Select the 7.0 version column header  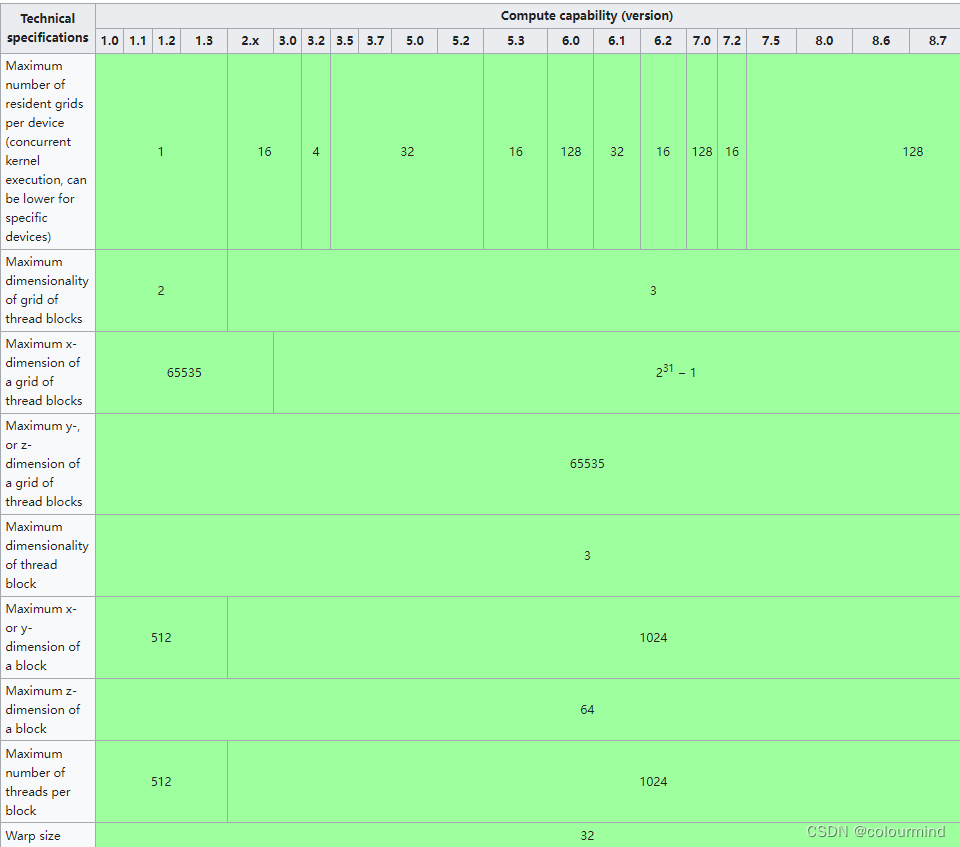(x=702, y=41)
